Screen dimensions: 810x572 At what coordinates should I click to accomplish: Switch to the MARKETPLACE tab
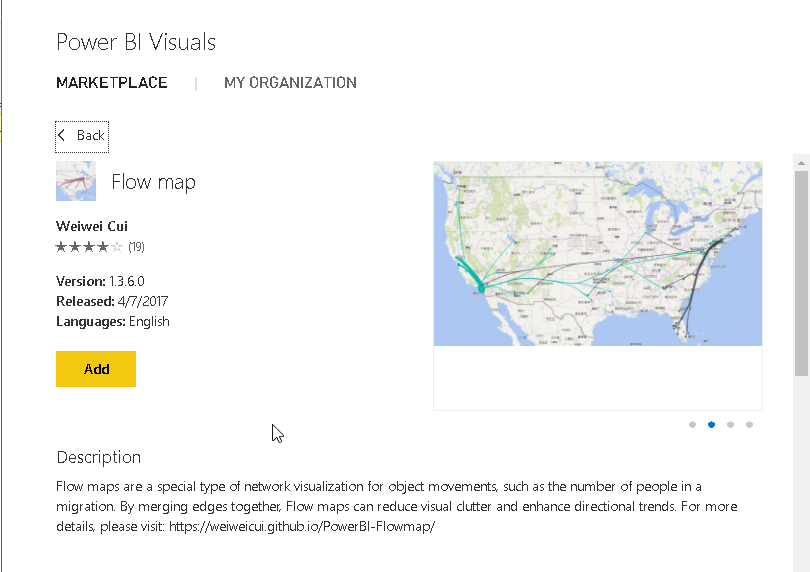(112, 83)
